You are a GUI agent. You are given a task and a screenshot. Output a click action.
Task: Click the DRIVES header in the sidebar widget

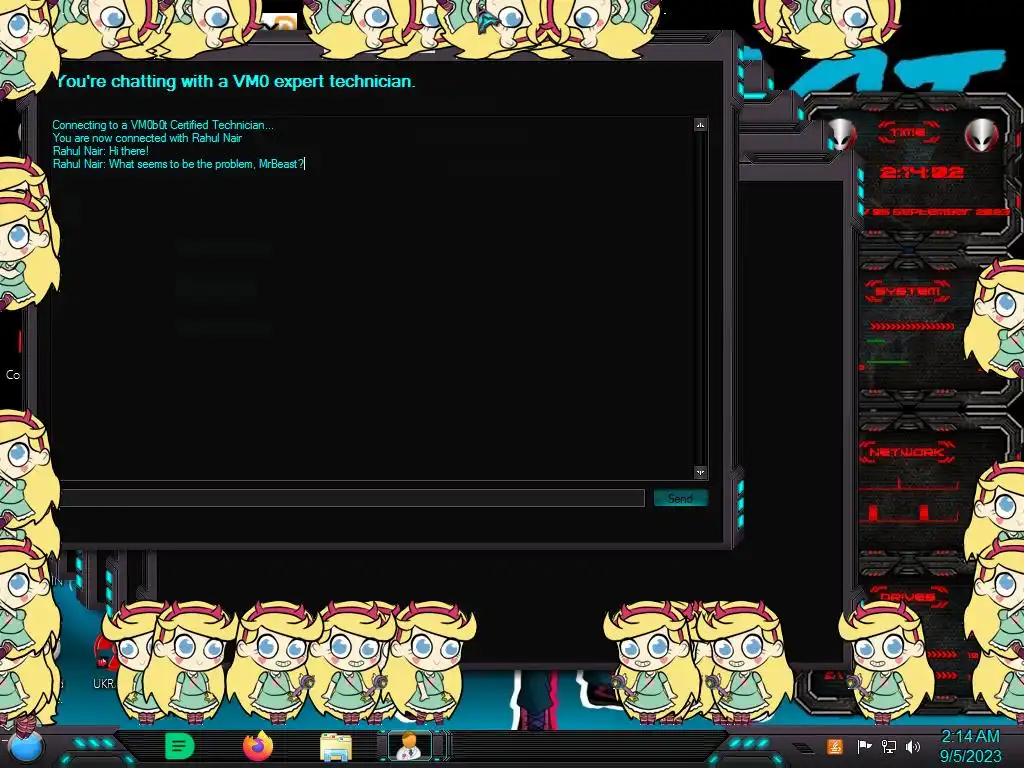pyautogui.click(x=907, y=596)
